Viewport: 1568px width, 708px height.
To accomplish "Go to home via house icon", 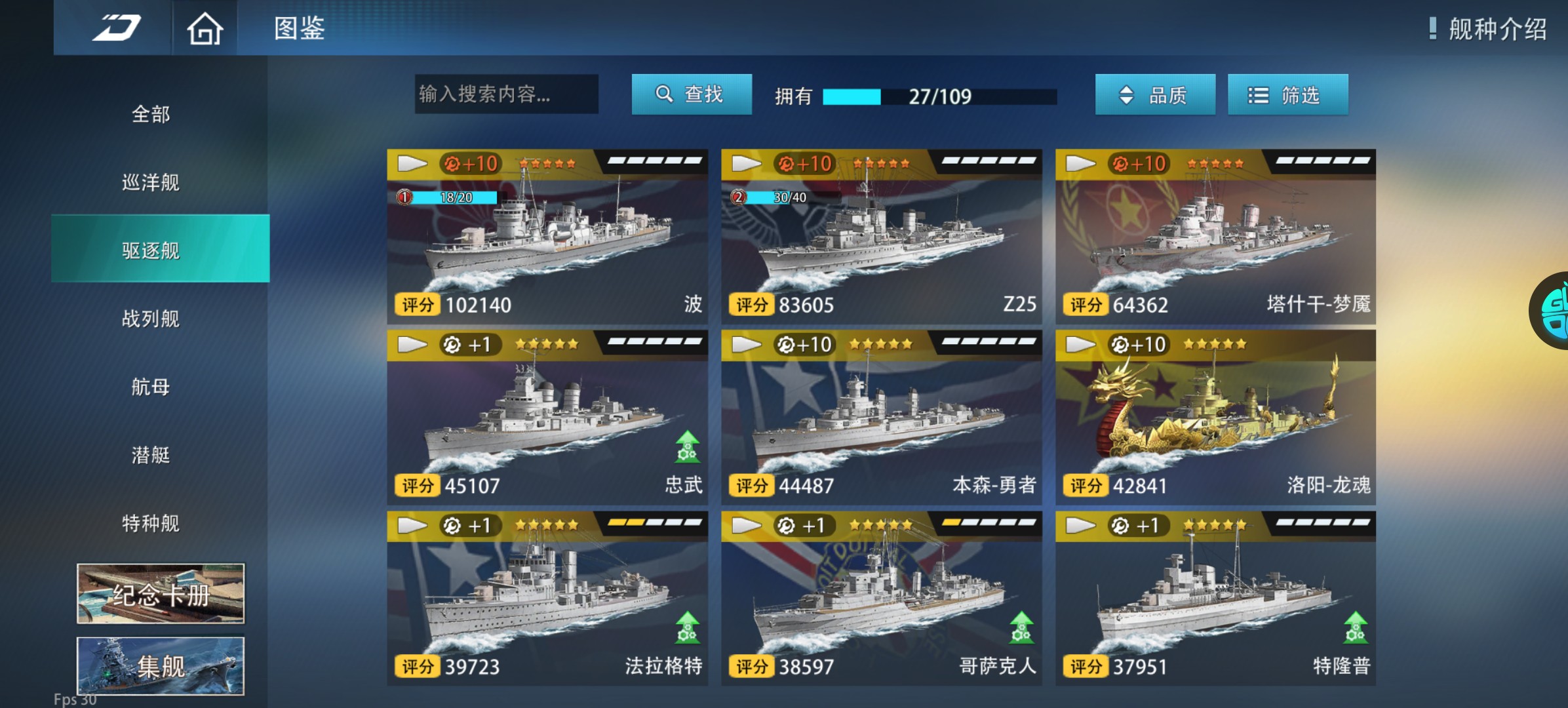I will pos(205,29).
